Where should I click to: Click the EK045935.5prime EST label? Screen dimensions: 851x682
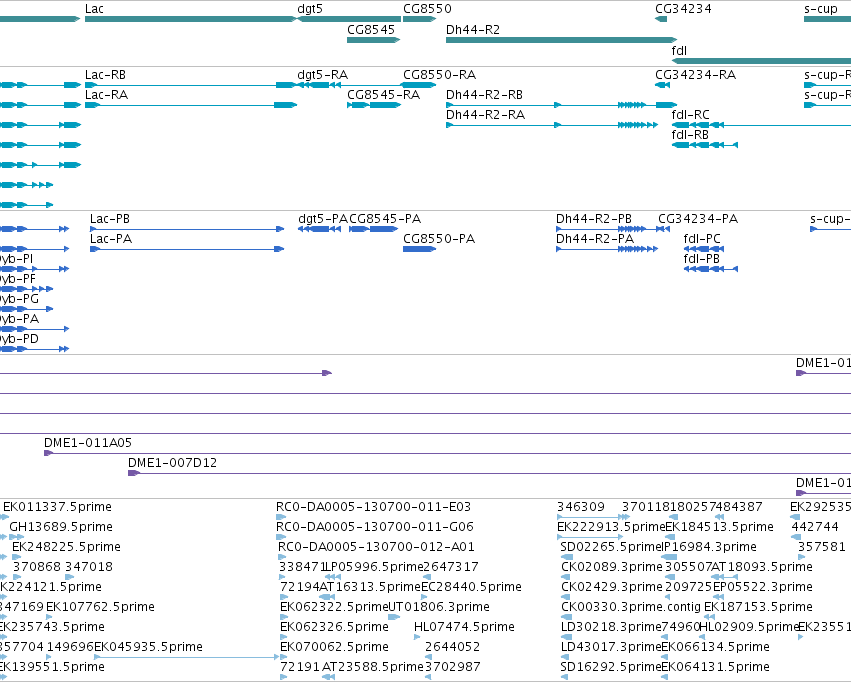(x=148, y=647)
